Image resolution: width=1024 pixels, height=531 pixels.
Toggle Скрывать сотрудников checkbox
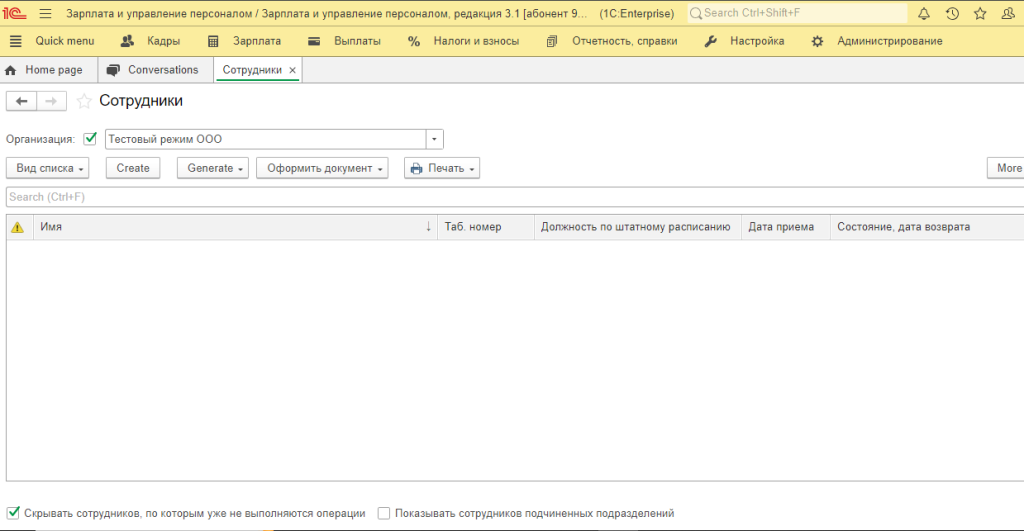click(x=13, y=513)
